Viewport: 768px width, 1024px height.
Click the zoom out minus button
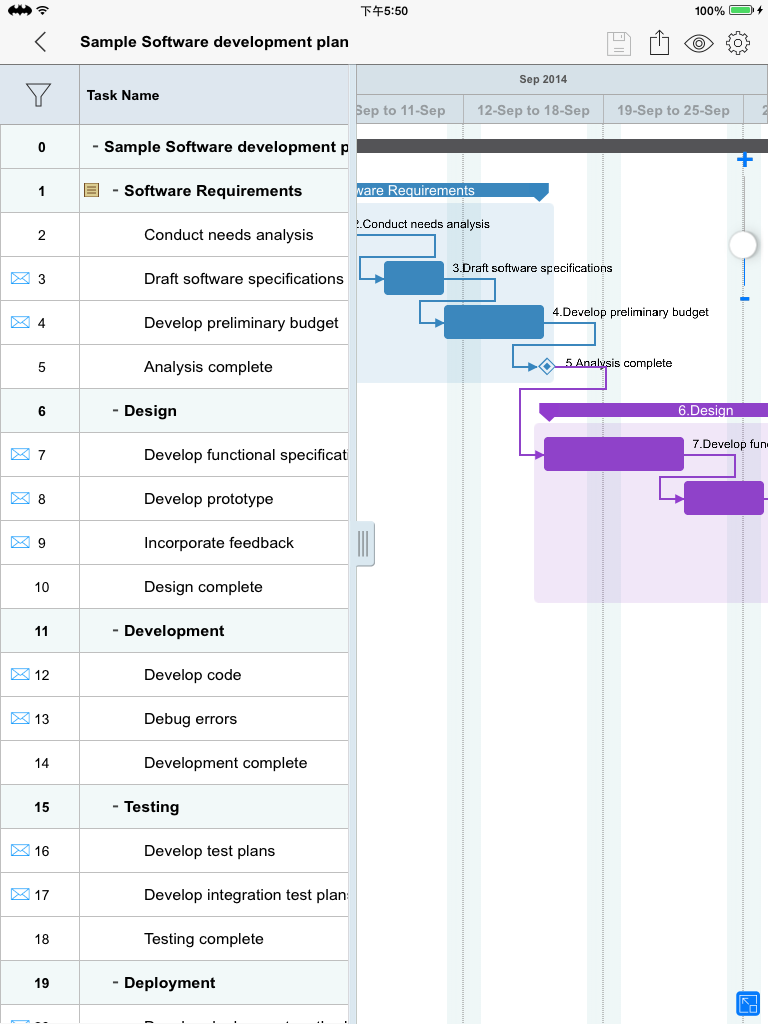tap(744, 299)
